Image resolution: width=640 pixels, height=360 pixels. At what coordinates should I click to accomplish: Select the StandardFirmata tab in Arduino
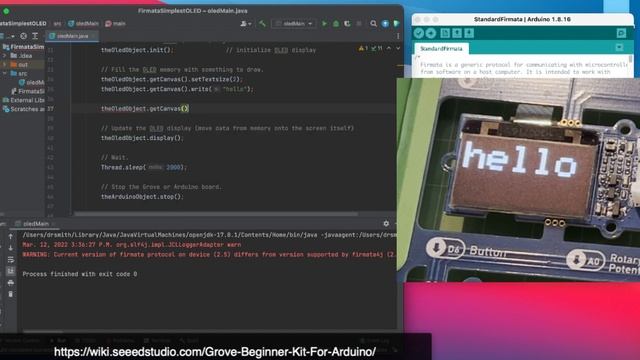click(x=441, y=49)
